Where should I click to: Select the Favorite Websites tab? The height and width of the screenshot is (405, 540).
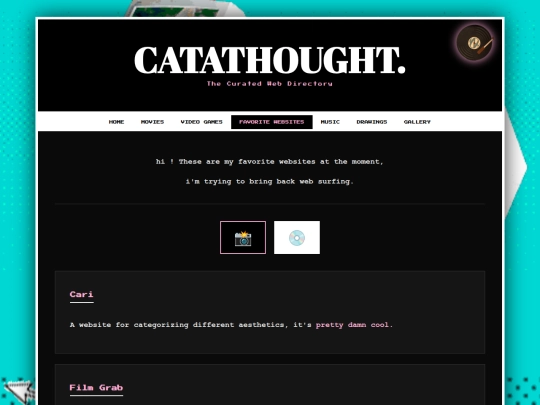[x=272, y=122]
